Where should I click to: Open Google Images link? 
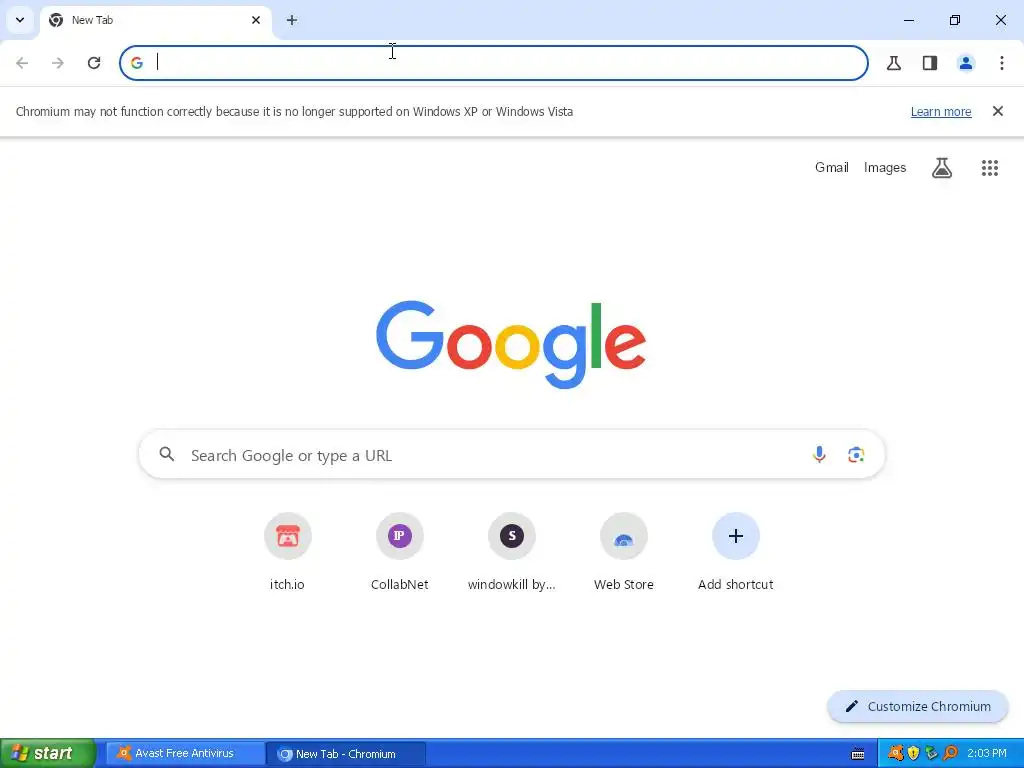click(885, 167)
